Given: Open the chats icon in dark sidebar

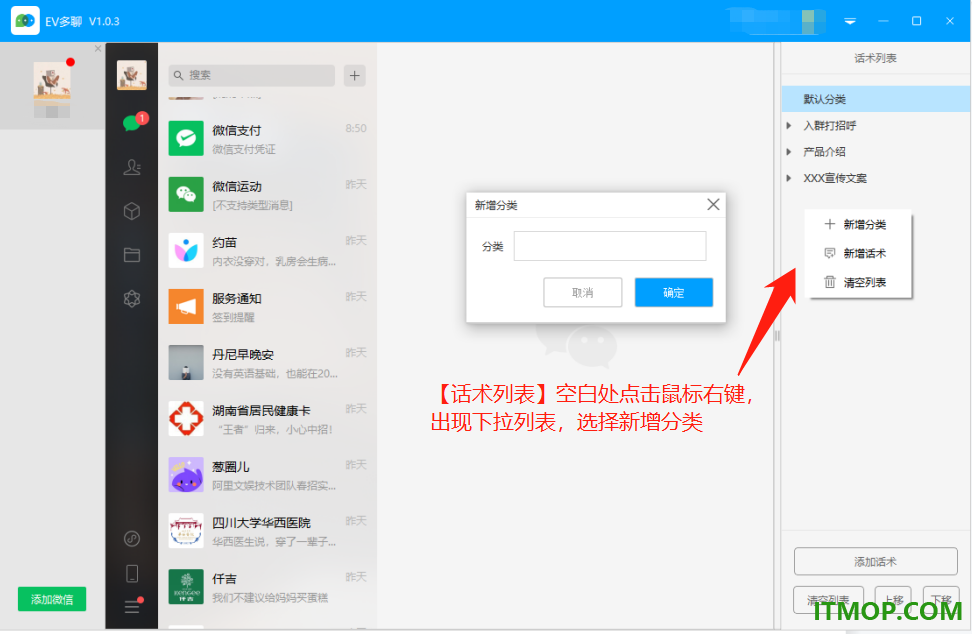Looking at the screenshot, I should click(133, 122).
